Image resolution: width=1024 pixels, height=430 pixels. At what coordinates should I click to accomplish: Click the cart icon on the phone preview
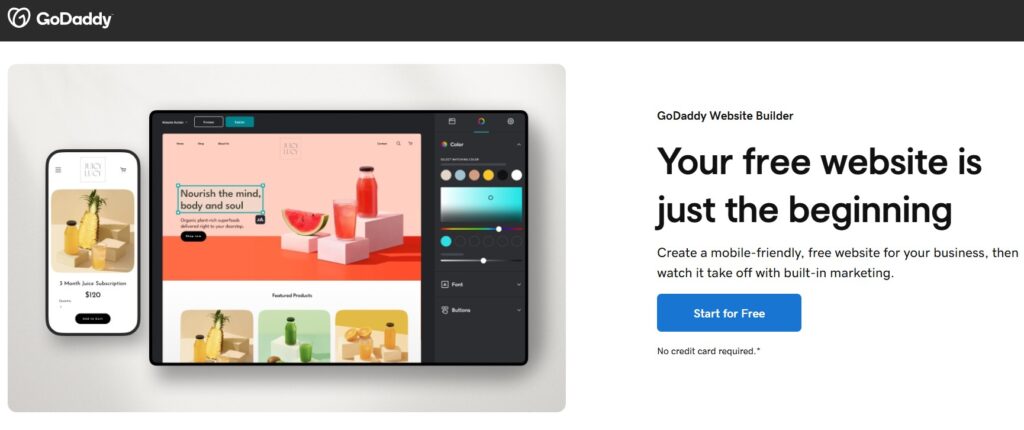tap(123, 170)
